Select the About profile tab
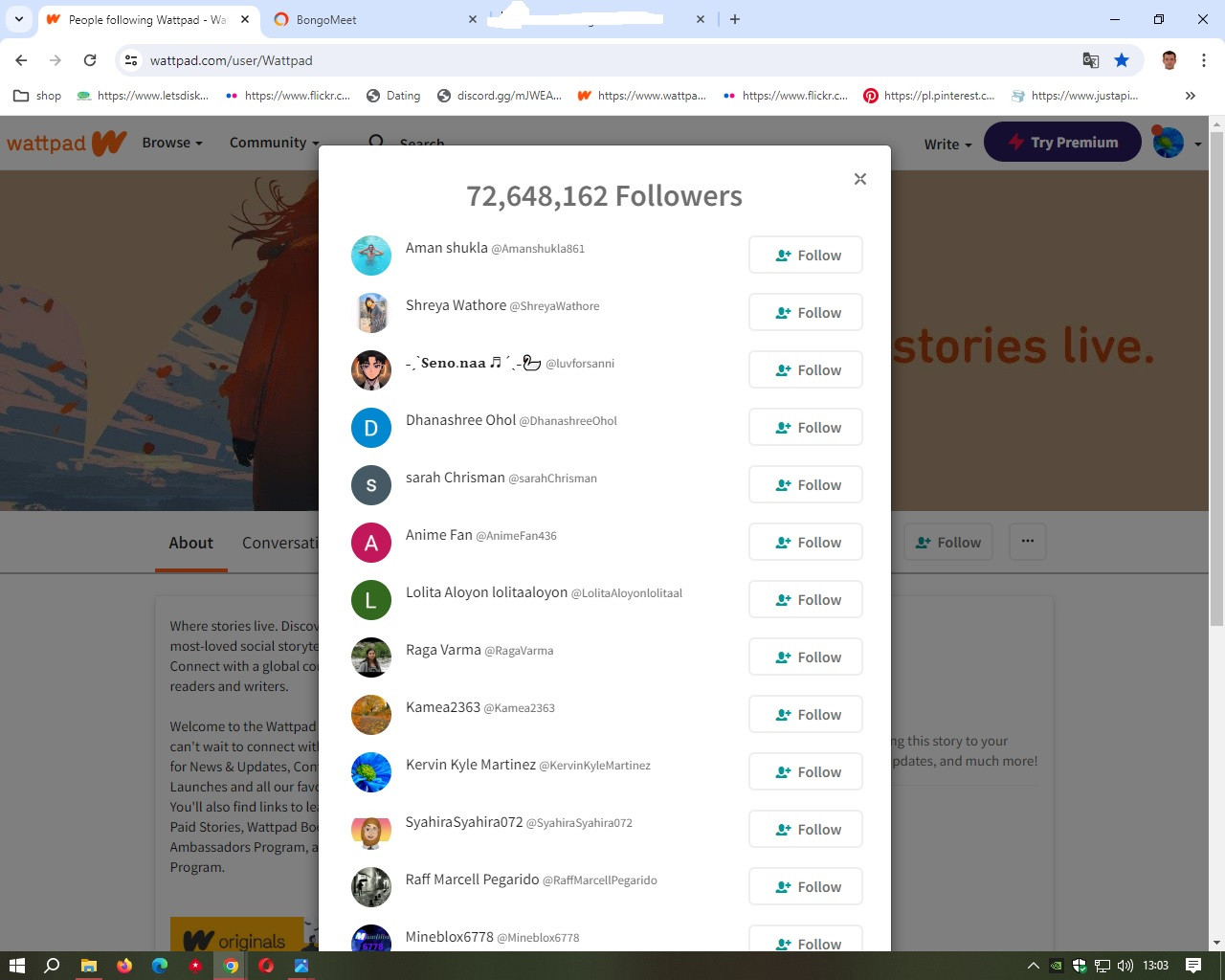Screen dimensions: 1225x980 click(x=190, y=543)
